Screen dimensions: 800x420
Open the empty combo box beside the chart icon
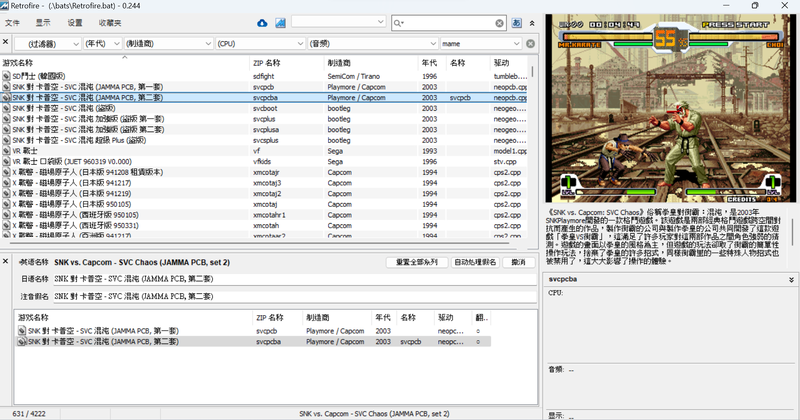338,22
